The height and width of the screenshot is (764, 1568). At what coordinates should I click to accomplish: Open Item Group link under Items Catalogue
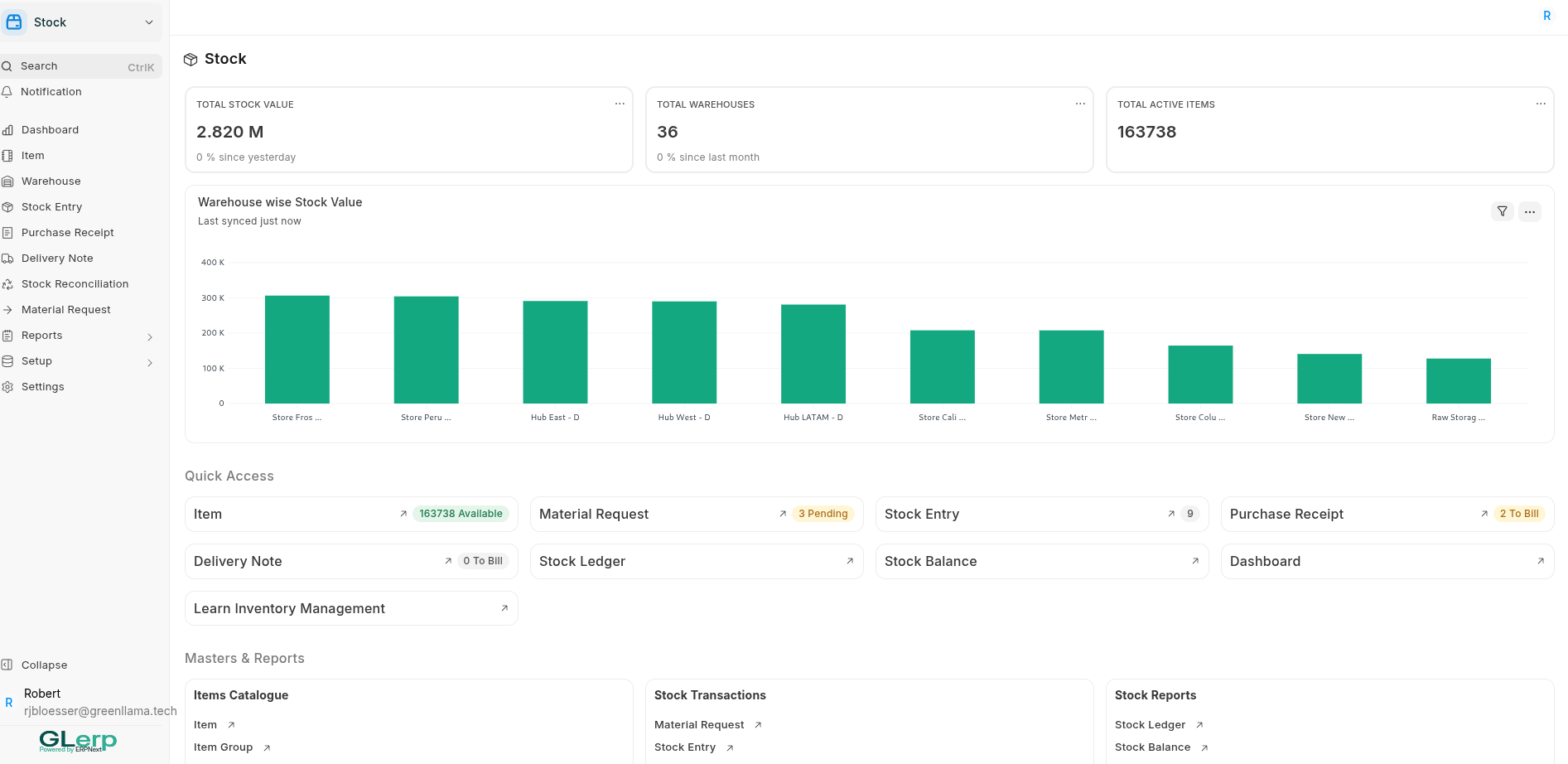point(224,747)
